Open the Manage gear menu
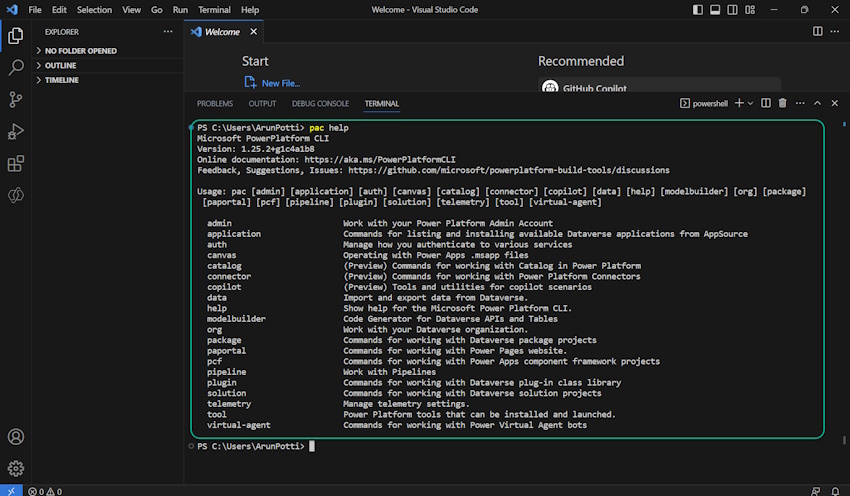850x496 pixels. tap(16, 467)
